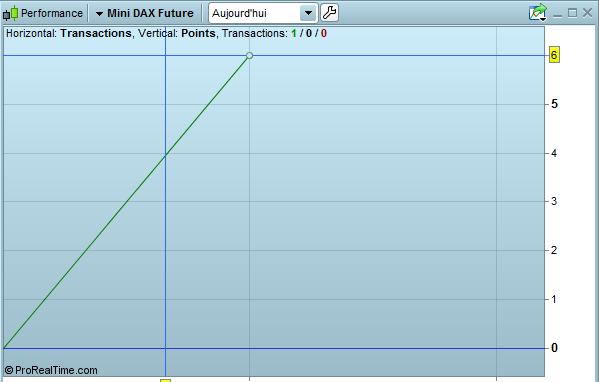Click the bold Points axis label
The height and width of the screenshot is (382, 599).
(198, 34)
